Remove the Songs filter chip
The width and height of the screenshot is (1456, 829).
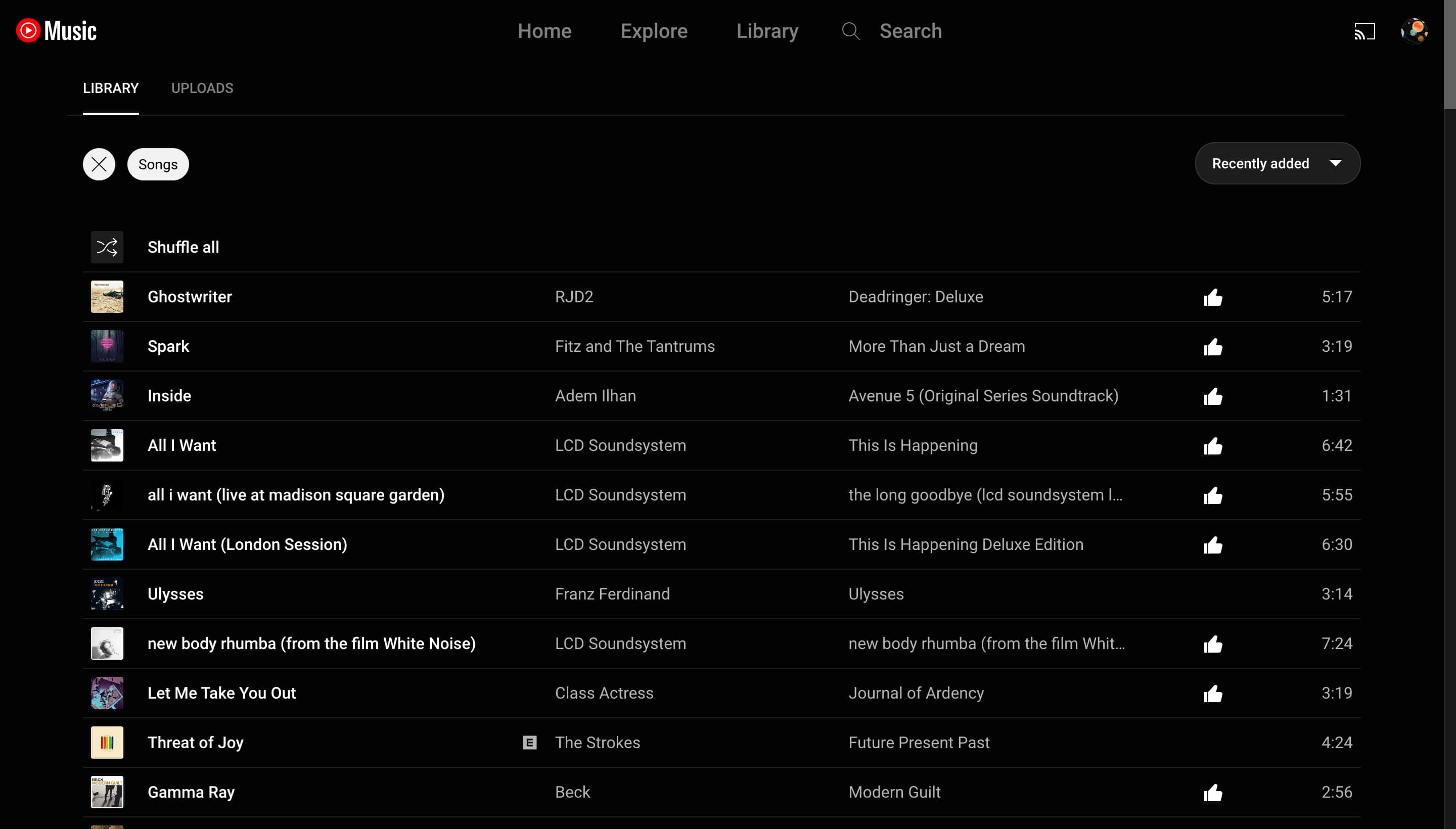click(x=158, y=164)
